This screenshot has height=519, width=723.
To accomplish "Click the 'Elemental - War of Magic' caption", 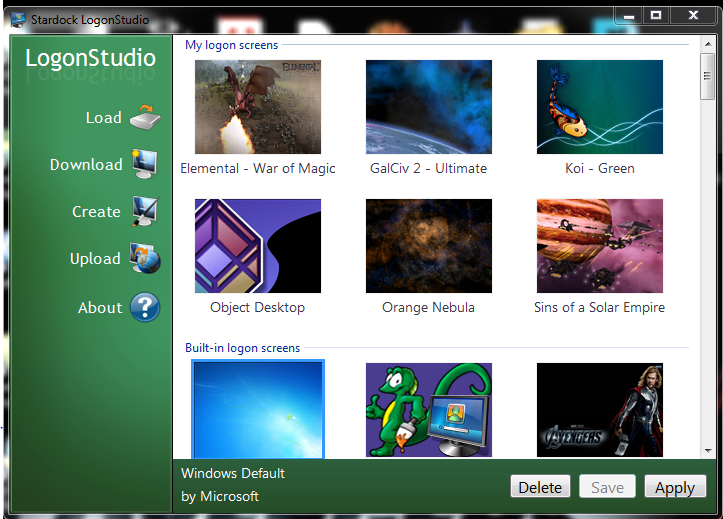I will pos(258,169).
